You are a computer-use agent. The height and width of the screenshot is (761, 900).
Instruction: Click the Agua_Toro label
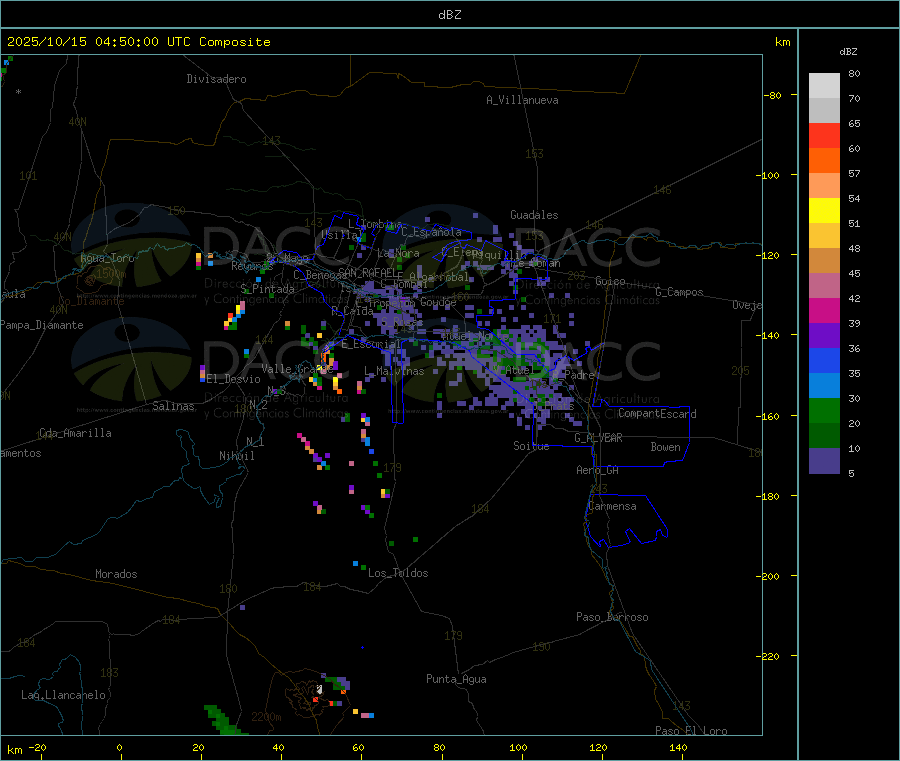[107, 258]
